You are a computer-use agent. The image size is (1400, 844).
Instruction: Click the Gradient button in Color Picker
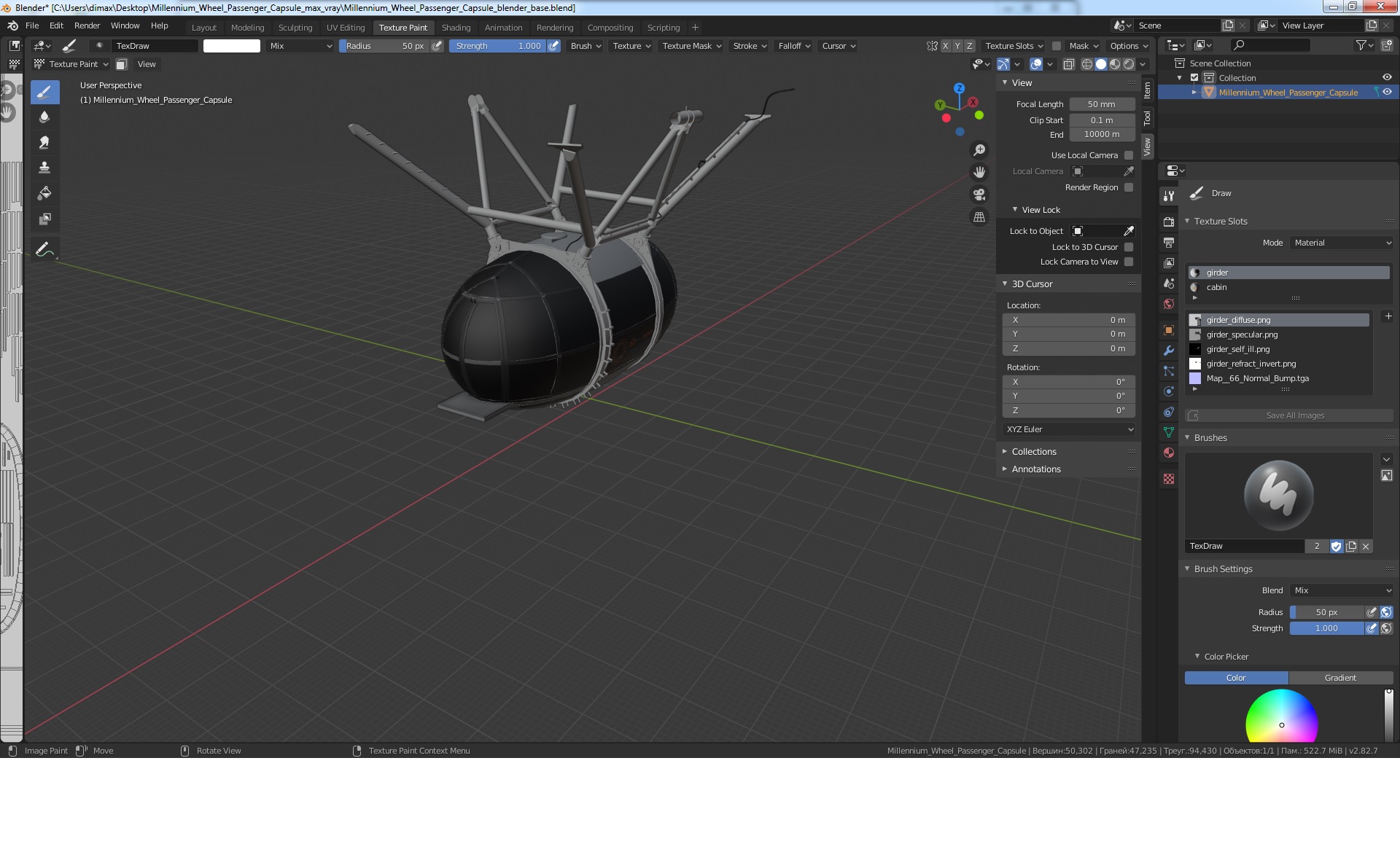pyautogui.click(x=1339, y=678)
